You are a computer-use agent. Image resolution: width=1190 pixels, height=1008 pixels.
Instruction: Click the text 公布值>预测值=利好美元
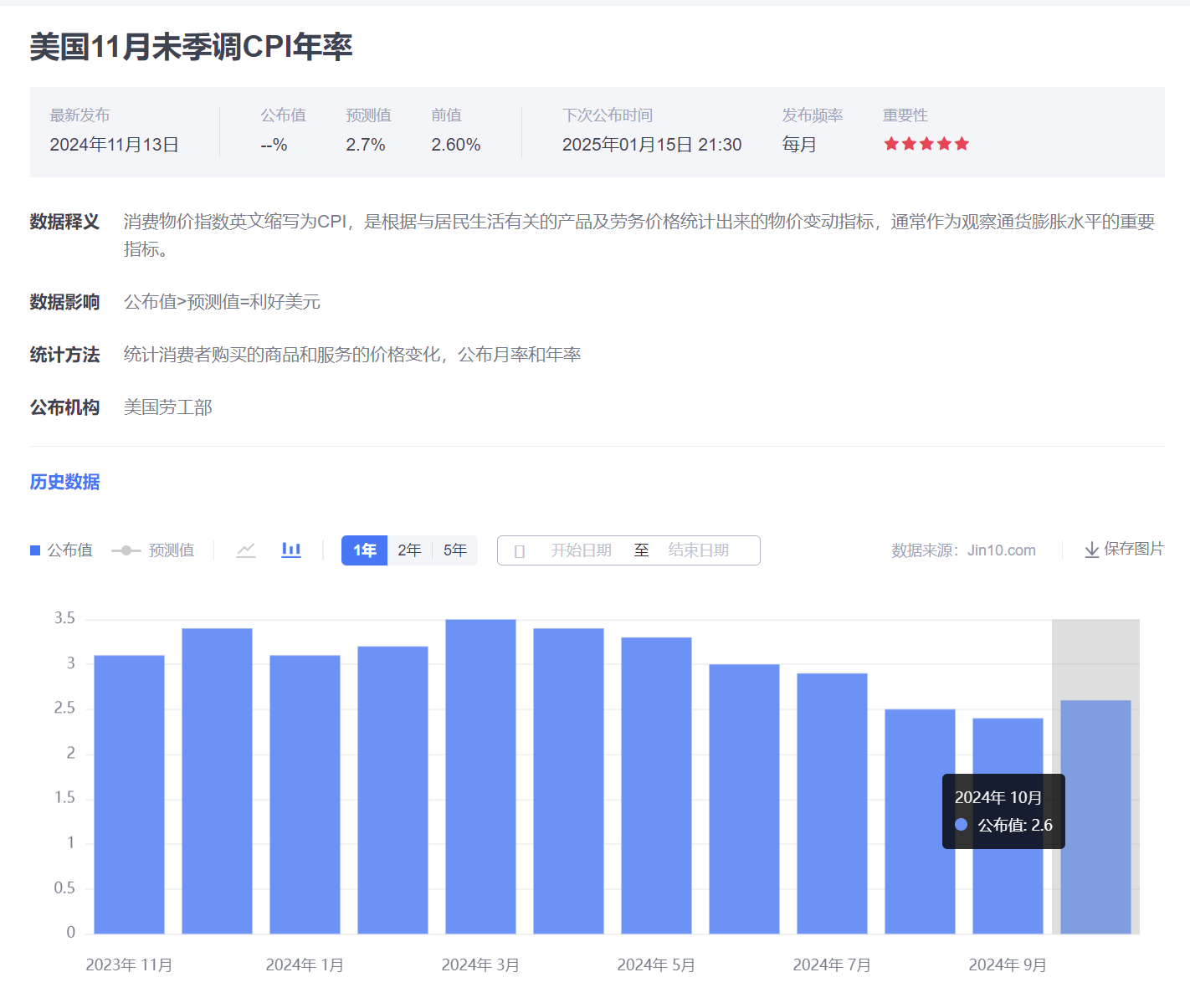(x=222, y=302)
